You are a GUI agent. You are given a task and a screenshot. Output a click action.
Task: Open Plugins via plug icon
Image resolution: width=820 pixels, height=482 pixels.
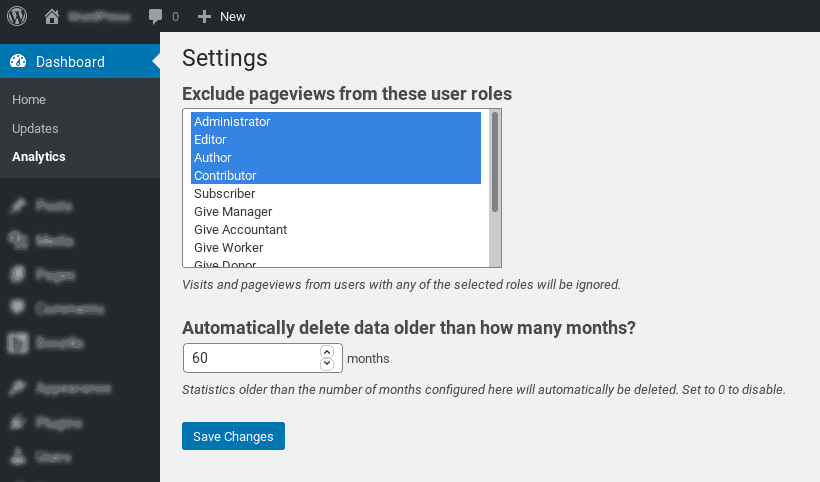pos(18,423)
